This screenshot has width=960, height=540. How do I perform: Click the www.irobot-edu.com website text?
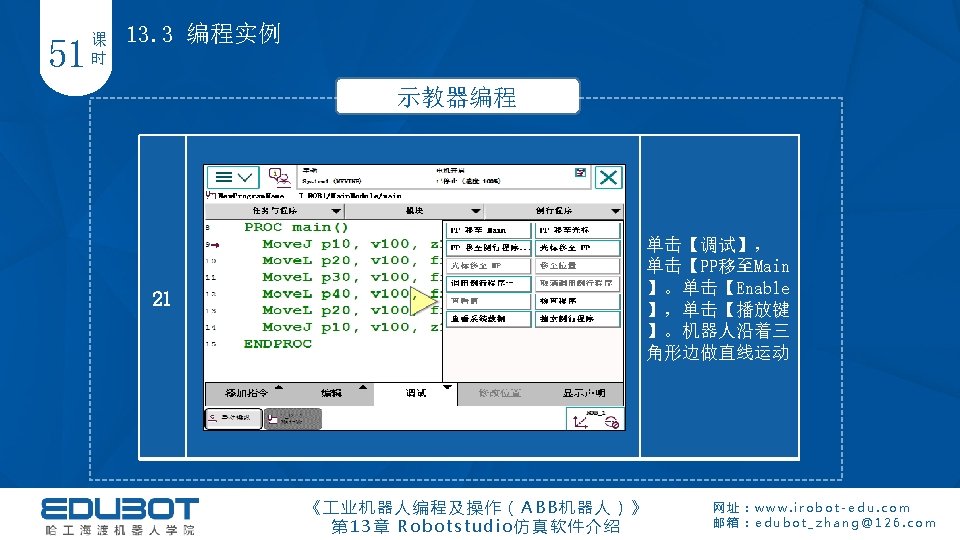pyautogui.click(x=832, y=508)
